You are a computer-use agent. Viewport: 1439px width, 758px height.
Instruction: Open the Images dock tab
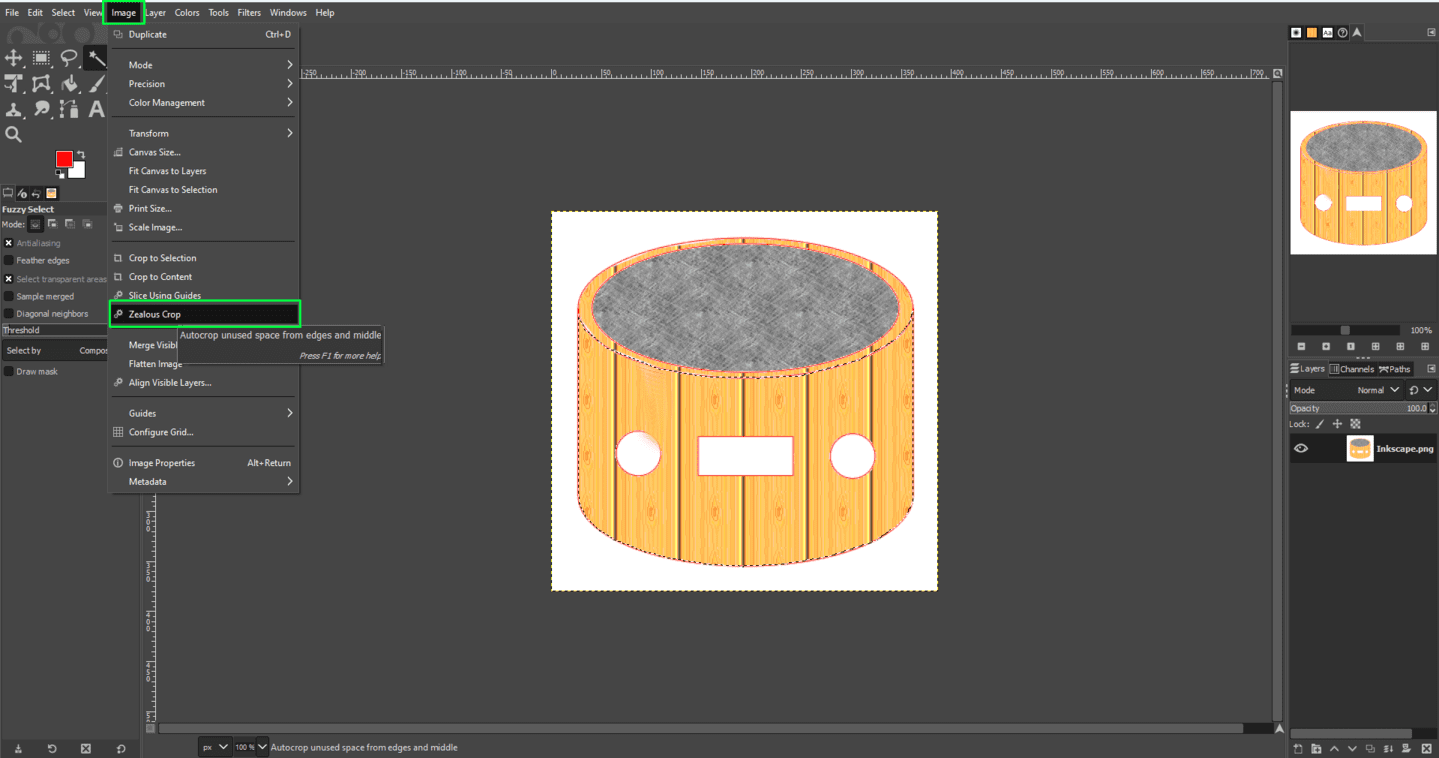tap(51, 193)
